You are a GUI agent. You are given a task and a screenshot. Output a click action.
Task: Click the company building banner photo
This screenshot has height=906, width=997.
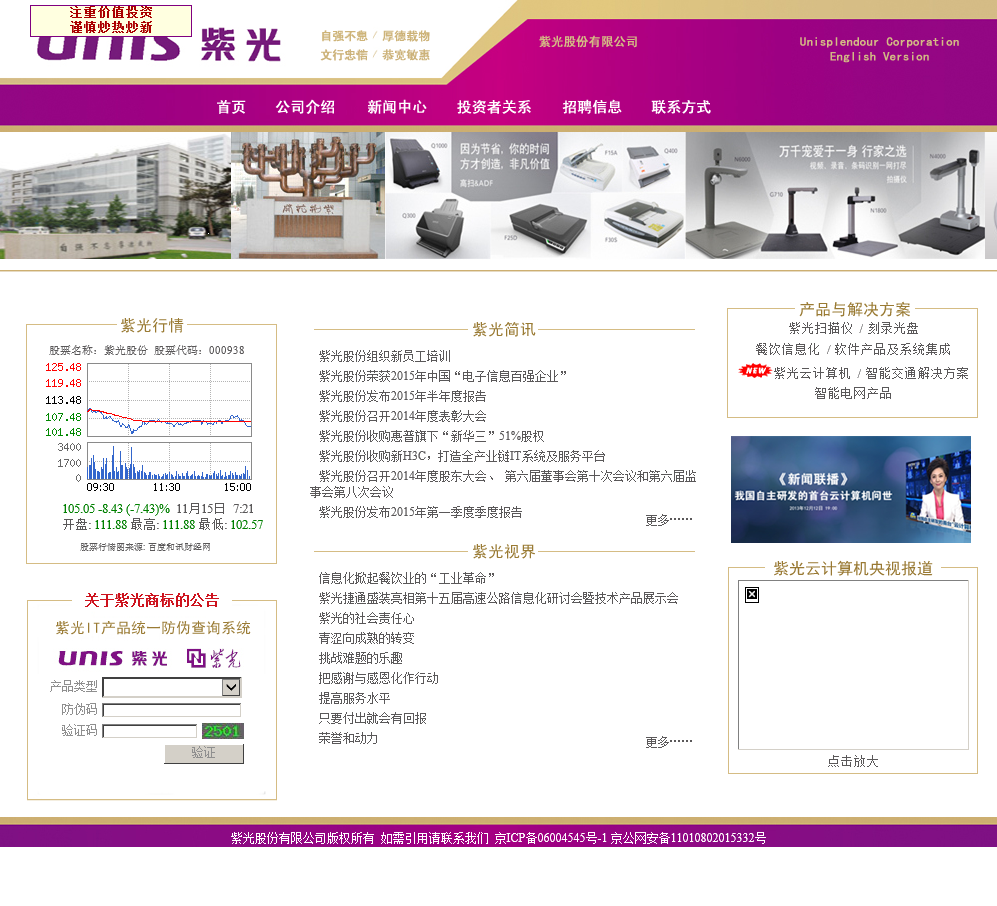115,195
